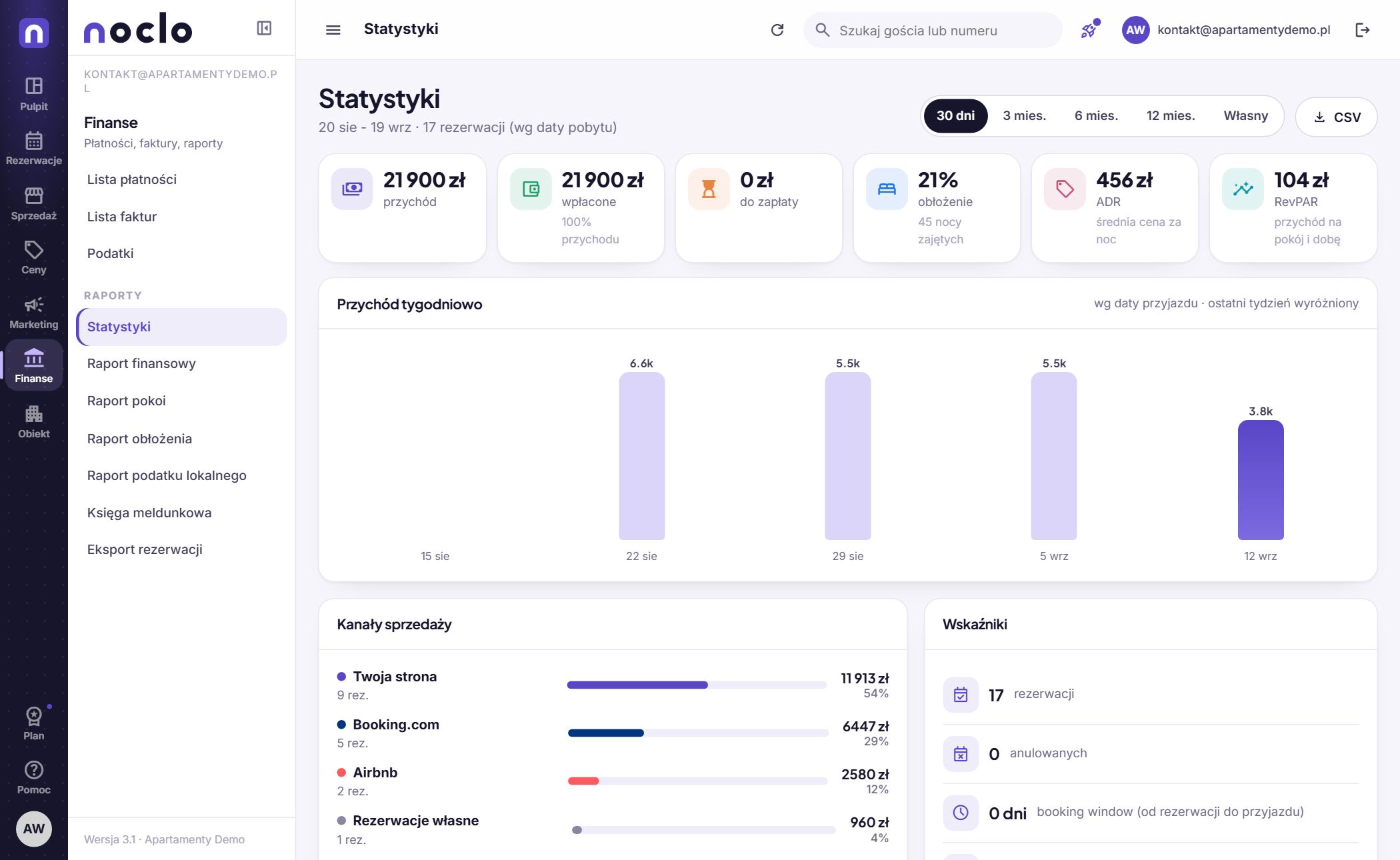Click AW avatar at rail bottom
The height and width of the screenshot is (860, 1400).
coord(34,829)
